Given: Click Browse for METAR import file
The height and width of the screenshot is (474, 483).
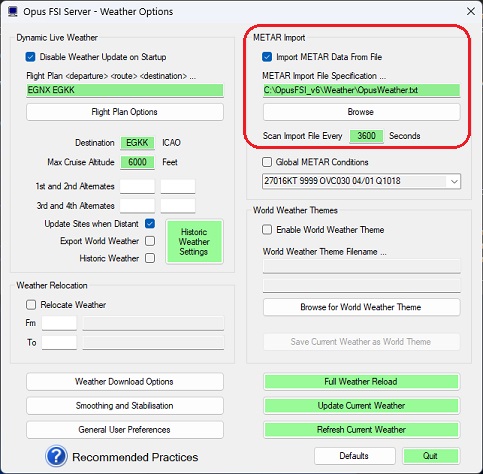Looking at the screenshot, I should [x=361, y=112].
